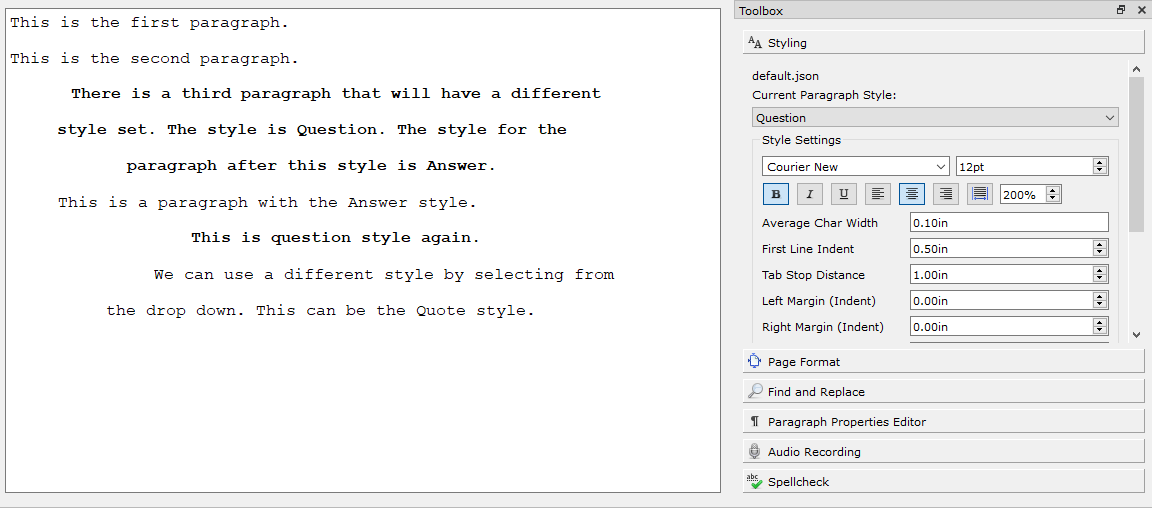Click the Spellcheck abc checkmark icon
Screen dimensions: 1152x508
(x=755, y=482)
